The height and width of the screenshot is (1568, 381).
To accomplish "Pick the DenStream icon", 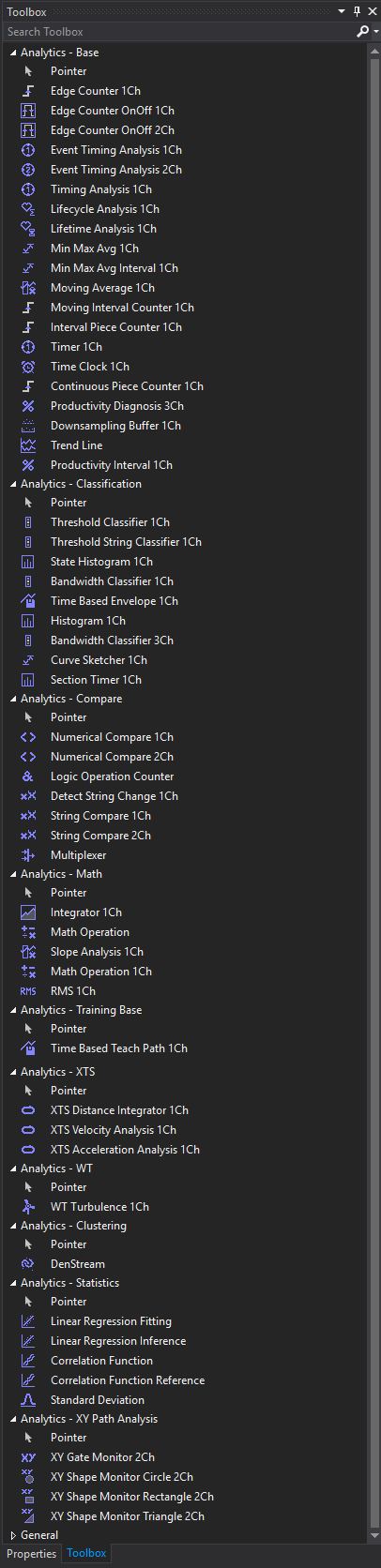I will pos(28,1264).
